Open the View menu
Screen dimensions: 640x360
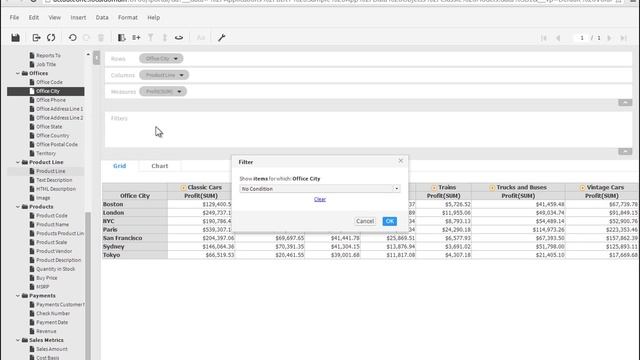coord(54,18)
